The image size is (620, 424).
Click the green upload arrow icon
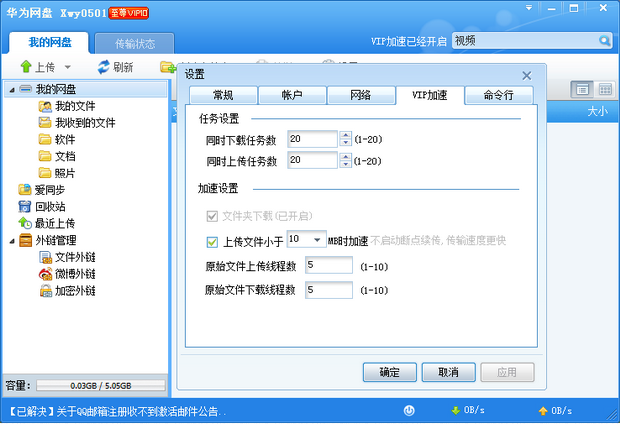(26, 67)
